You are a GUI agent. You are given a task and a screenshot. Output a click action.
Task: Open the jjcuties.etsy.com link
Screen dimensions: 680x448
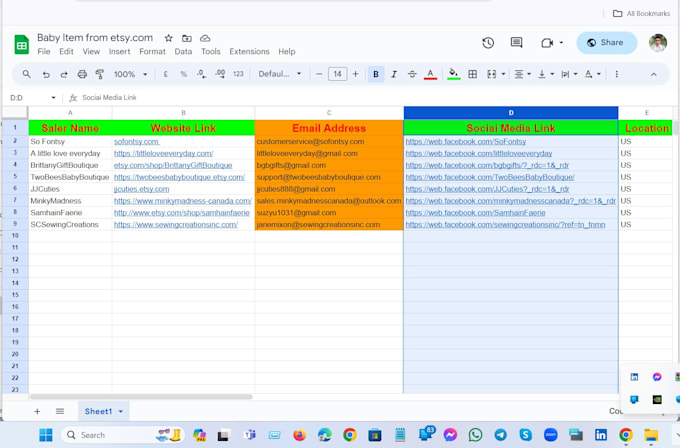click(141, 189)
